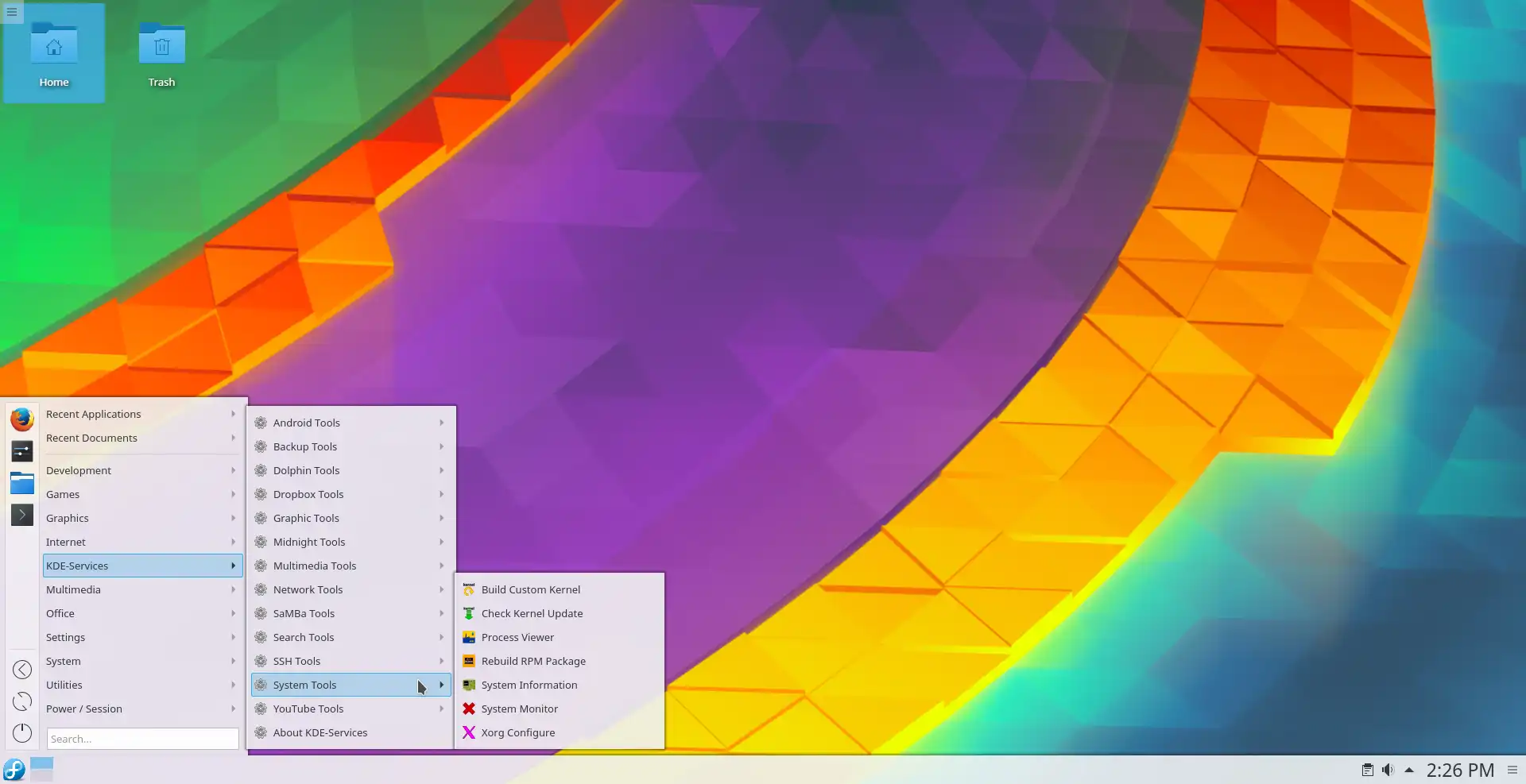Open the Multimedia category
The height and width of the screenshot is (784, 1526).
click(142, 589)
